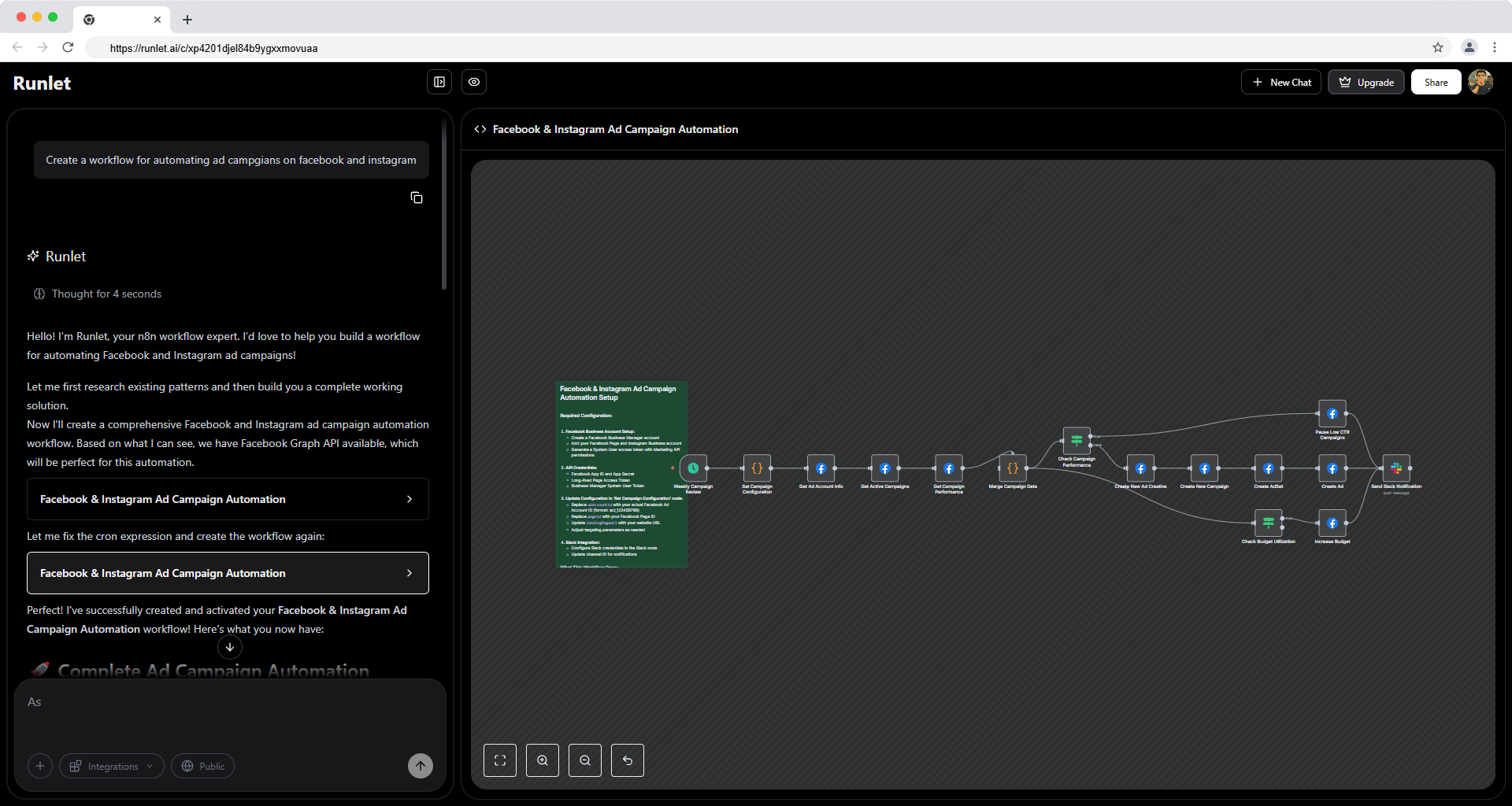This screenshot has height=806, width=1512.
Task: Click the Upgrade button
Action: [x=1366, y=82]
